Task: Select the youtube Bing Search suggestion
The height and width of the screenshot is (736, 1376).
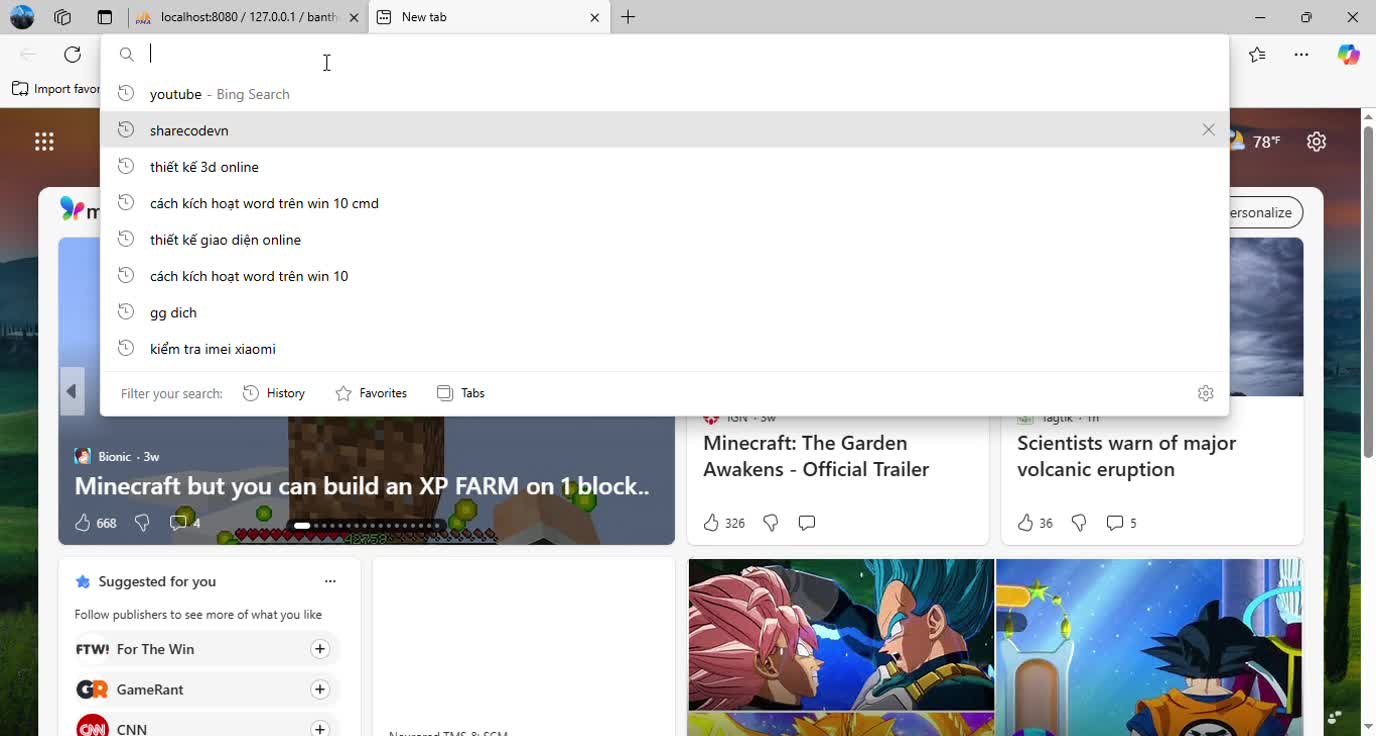Action: [218, 93]
